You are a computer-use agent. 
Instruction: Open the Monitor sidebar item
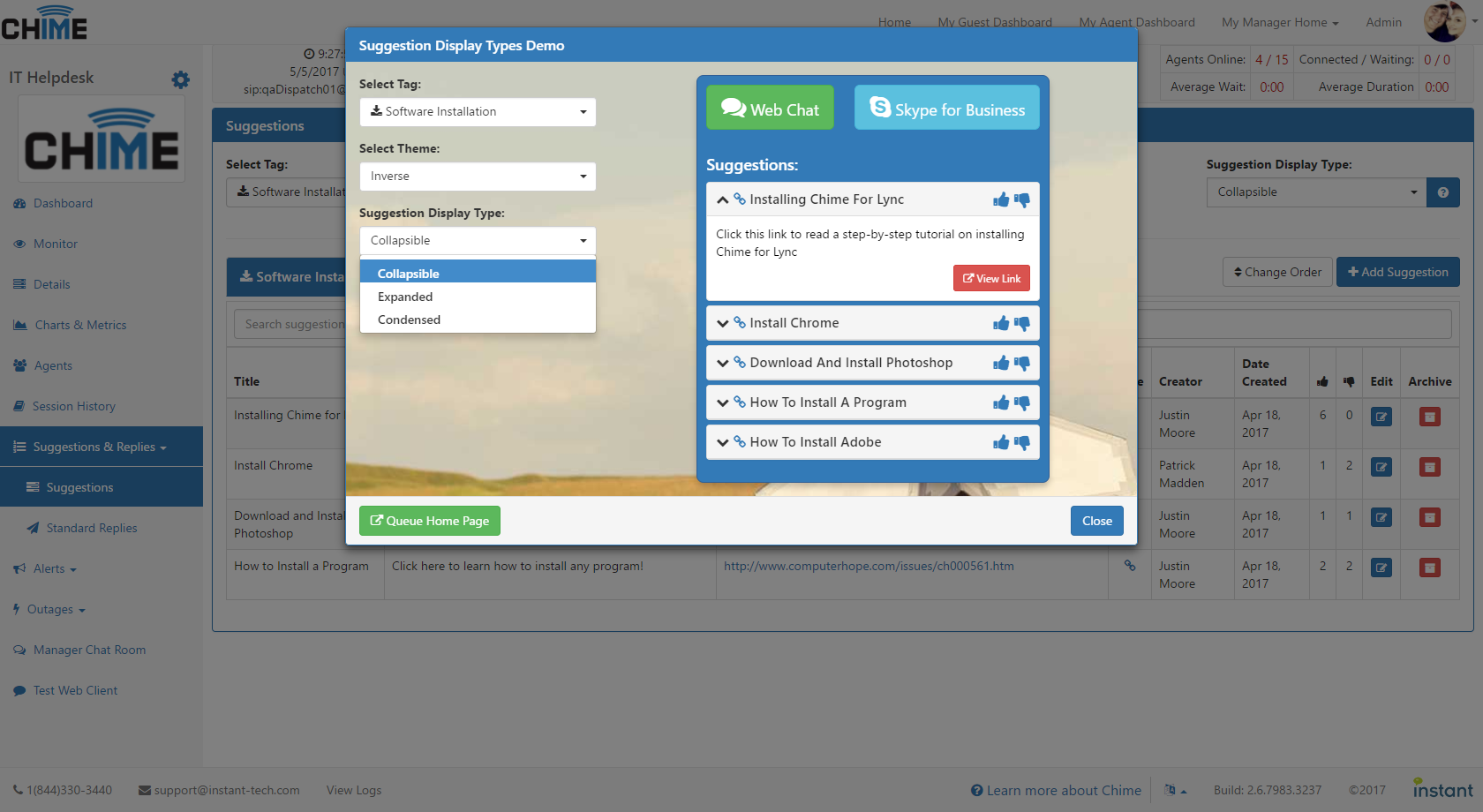102,244
